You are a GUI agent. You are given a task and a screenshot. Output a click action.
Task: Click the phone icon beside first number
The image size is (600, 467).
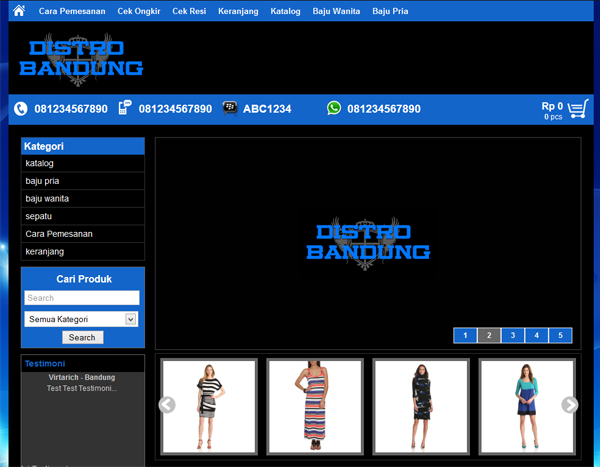(21, 109)
